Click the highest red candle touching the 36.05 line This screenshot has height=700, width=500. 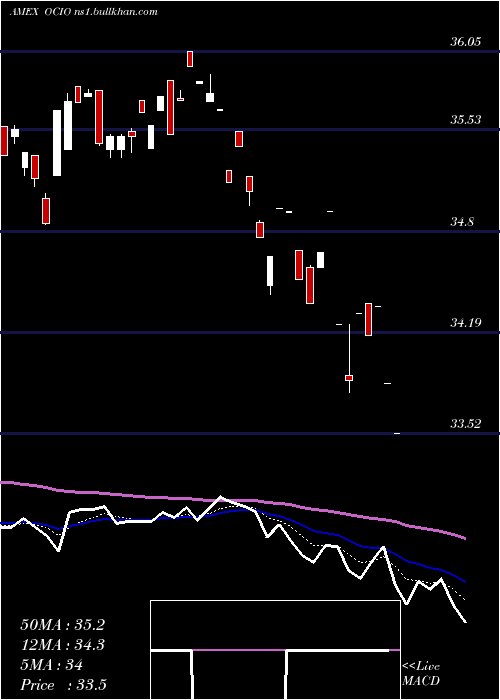[x=190, y=59]
